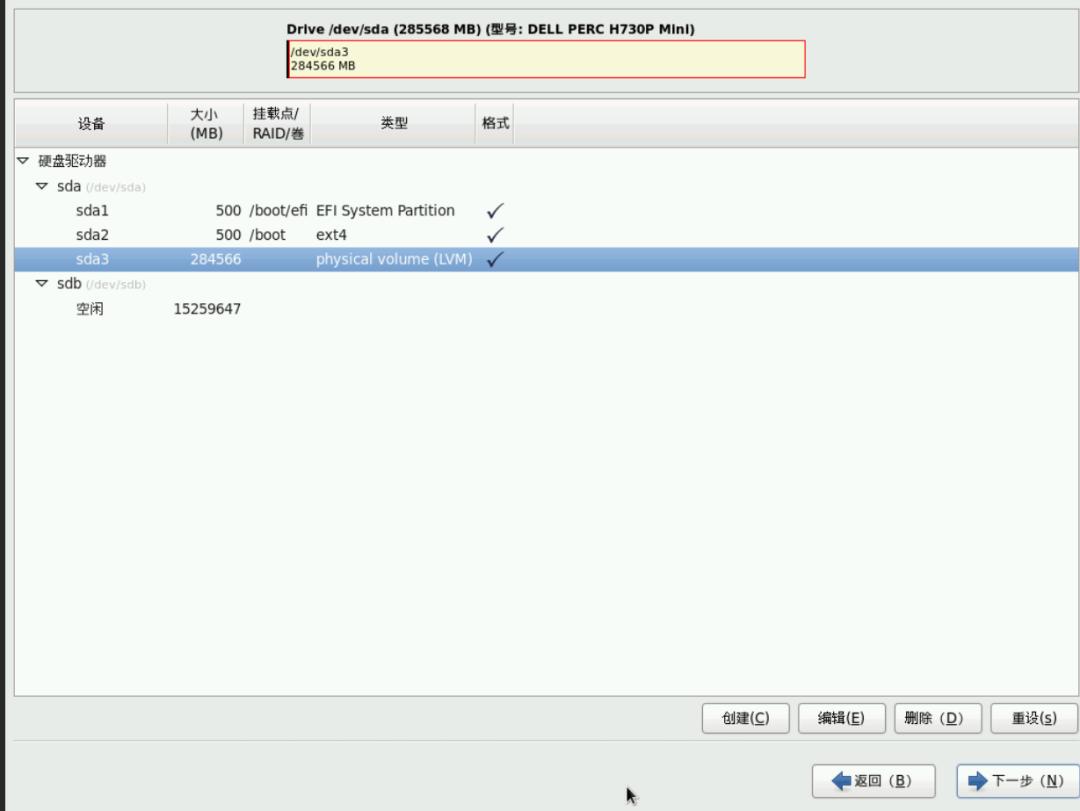Click the /boot/efi mount point cell

pos(278,211)
